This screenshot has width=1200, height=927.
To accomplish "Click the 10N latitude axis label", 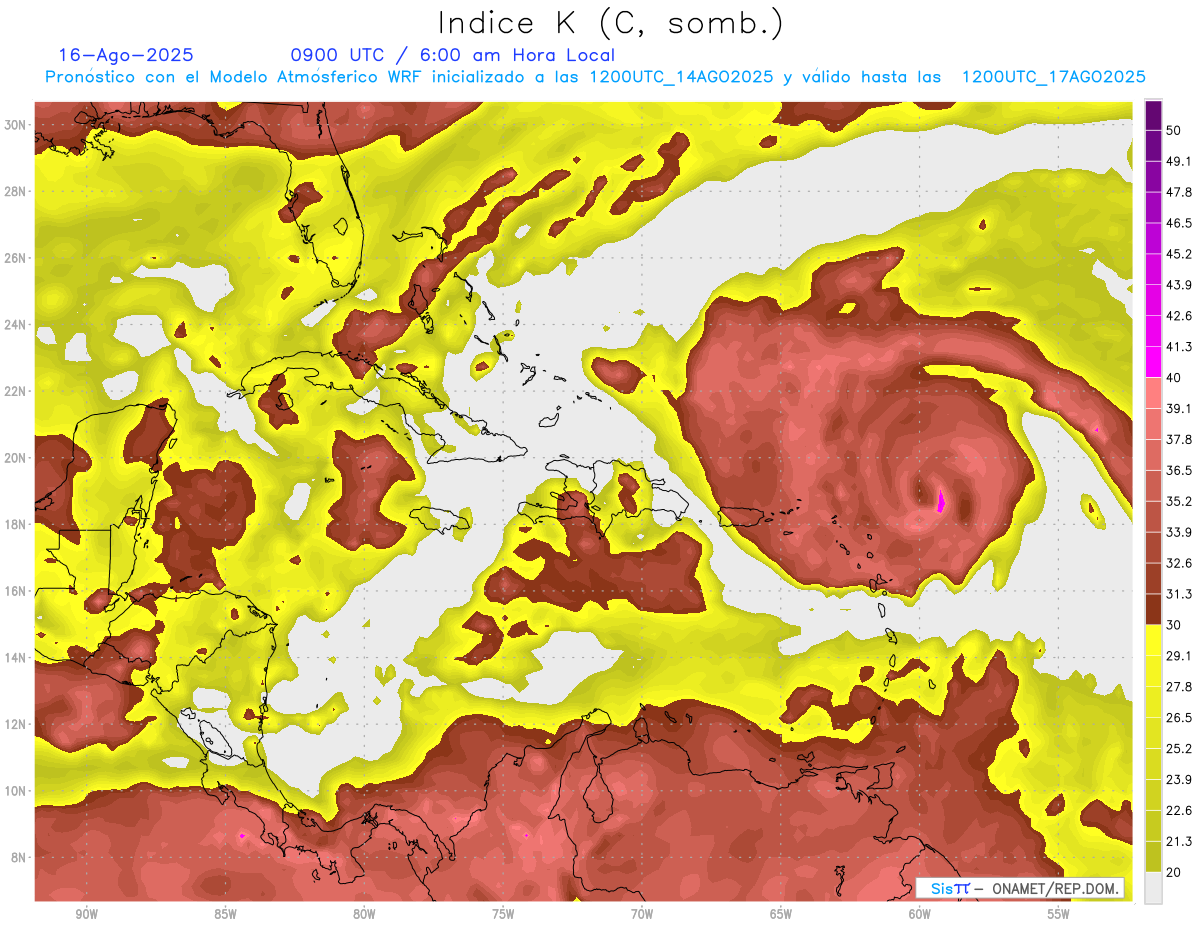I will click(x=15, y=791).
